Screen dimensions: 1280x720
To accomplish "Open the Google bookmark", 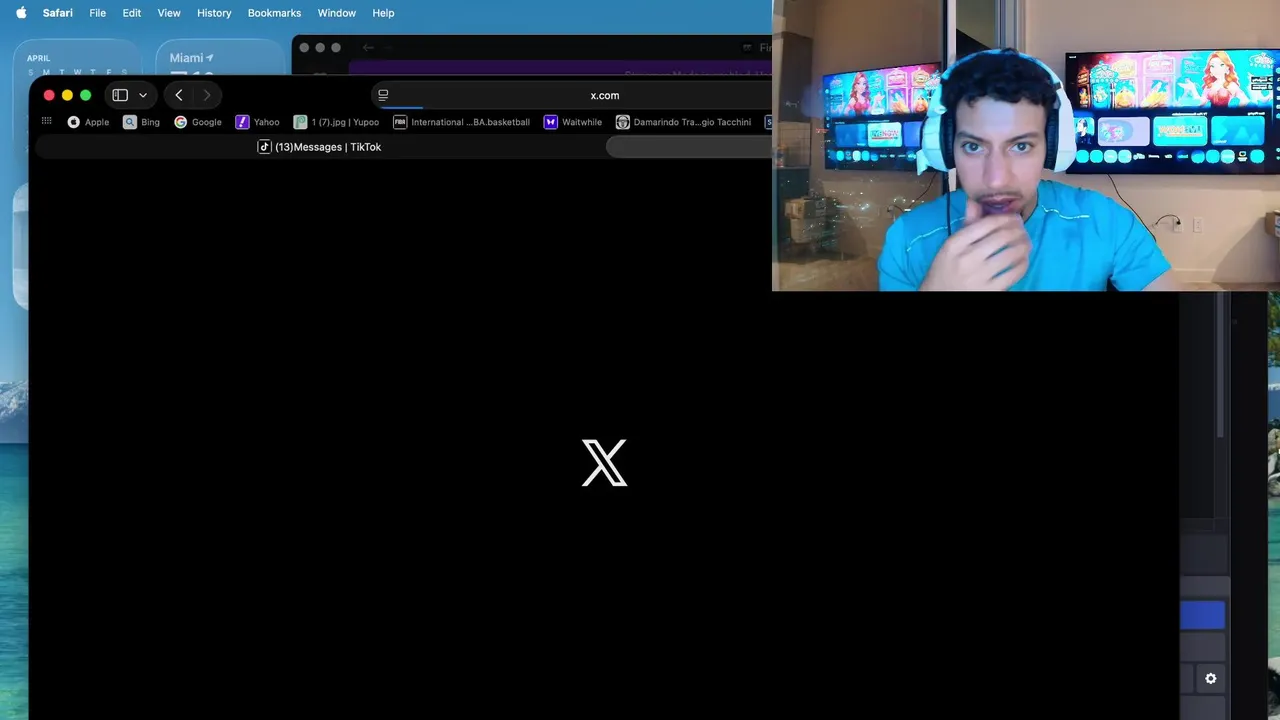I will (x=198, y=122).
